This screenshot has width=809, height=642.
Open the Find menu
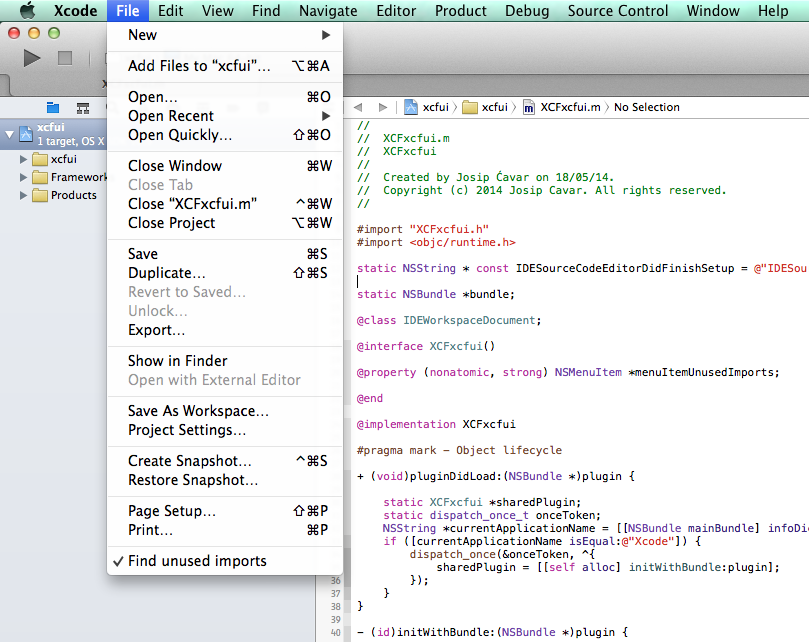point(266,10)
